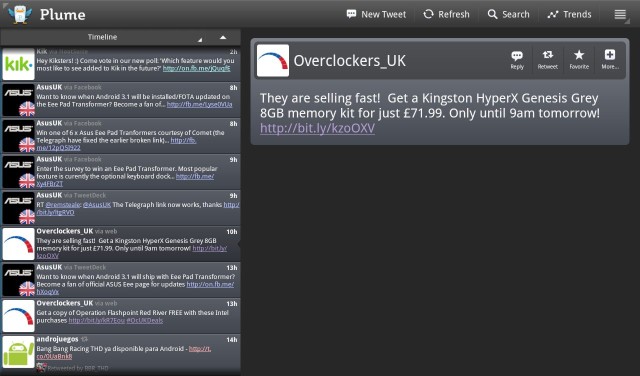Viewport: 640px width, 376px height.
Task: Click the @AsusUK mention in retweet
Action: pyautogui.click(x=97, y=205)
